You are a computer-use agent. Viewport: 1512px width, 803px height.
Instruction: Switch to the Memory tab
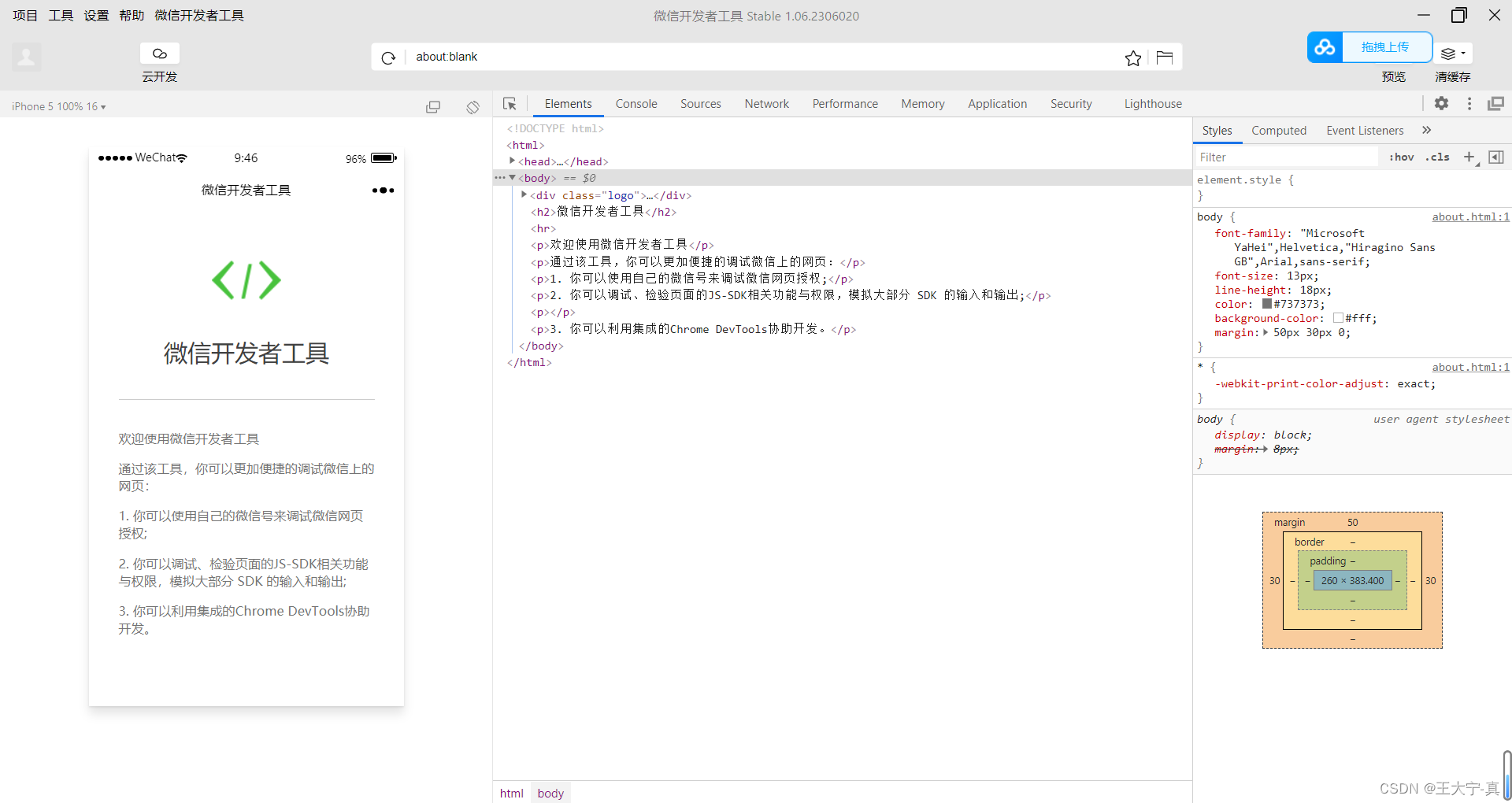pos(923,104)
